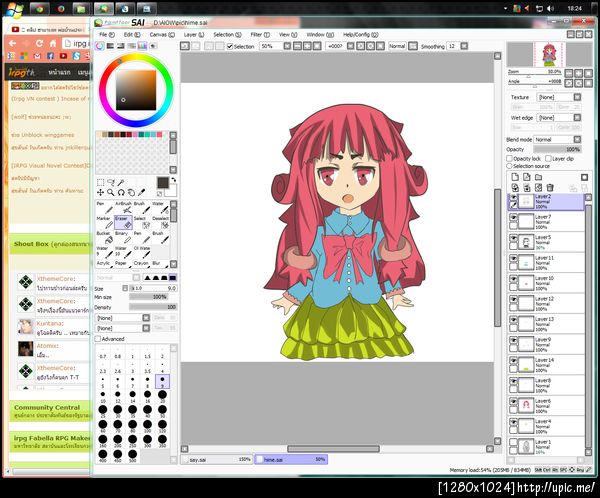Choose the lasso selection tool
Image resolution: width=600 pixels, height=498 pixels.
click(x=111, y=183)
